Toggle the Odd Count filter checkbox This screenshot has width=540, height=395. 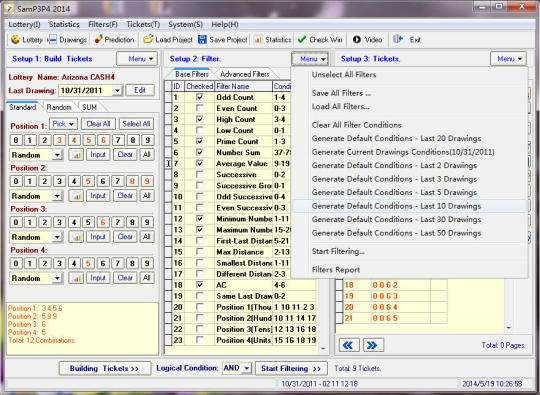click(x=199, y=97)
